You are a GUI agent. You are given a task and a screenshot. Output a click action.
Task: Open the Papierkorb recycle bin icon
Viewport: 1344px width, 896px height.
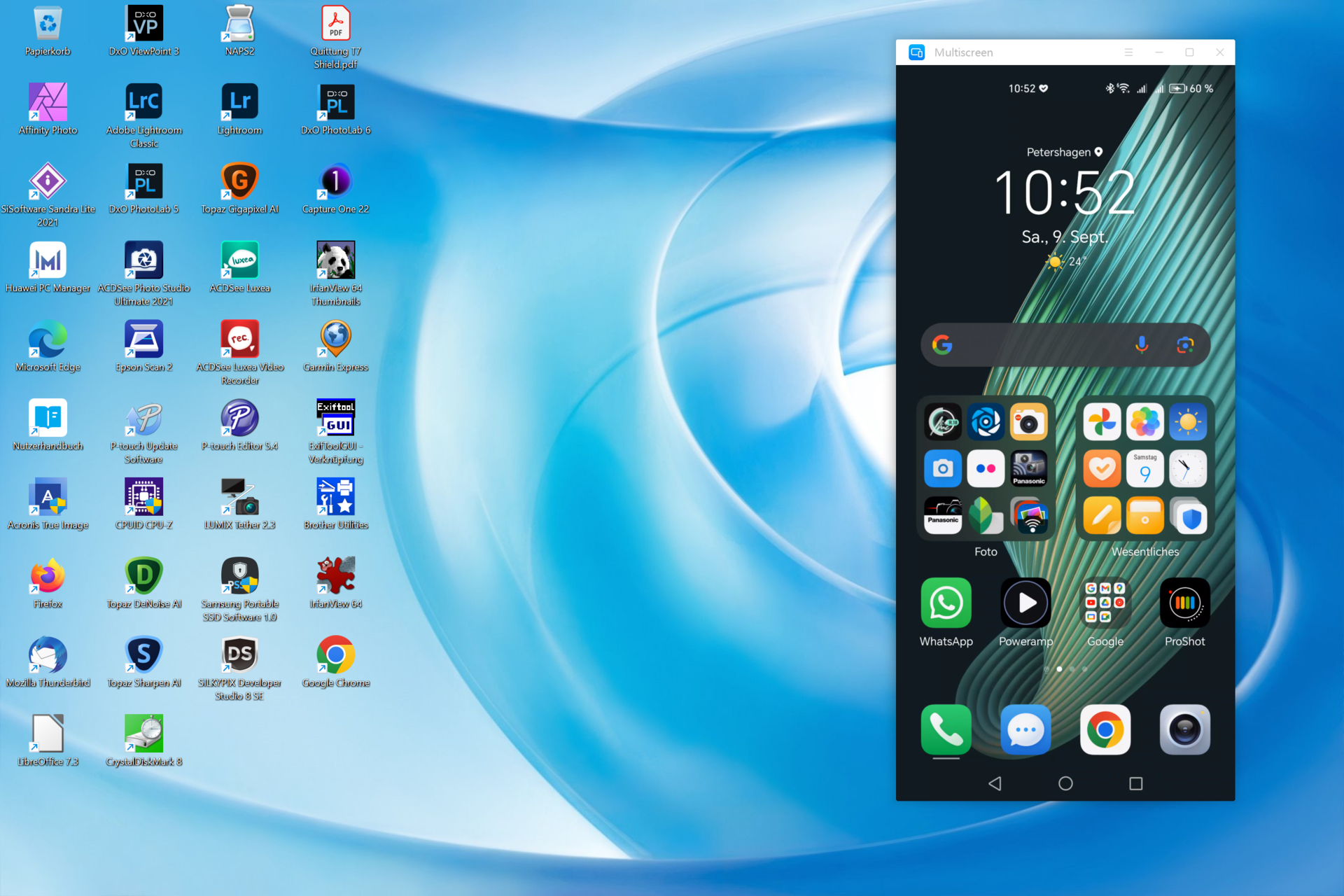48,24
